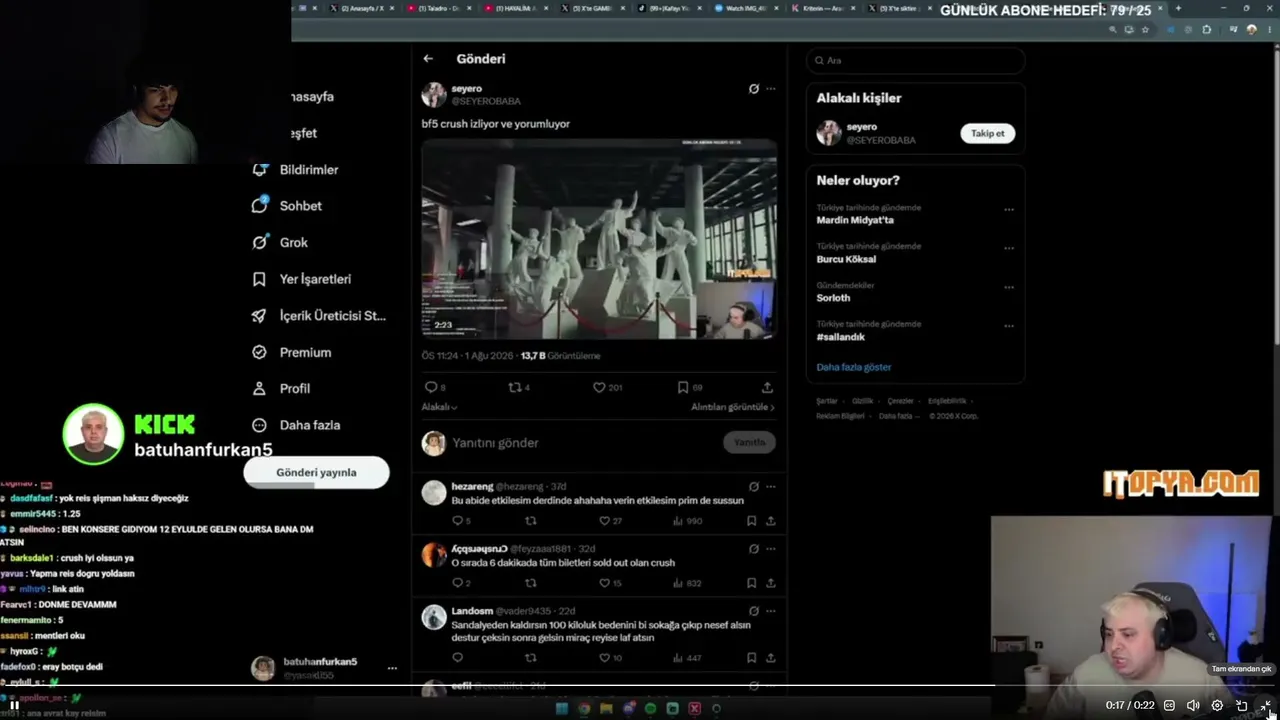Exit fullscreen mode in the video player
The image size is (1280, 720).
(x=1266, y=705)
